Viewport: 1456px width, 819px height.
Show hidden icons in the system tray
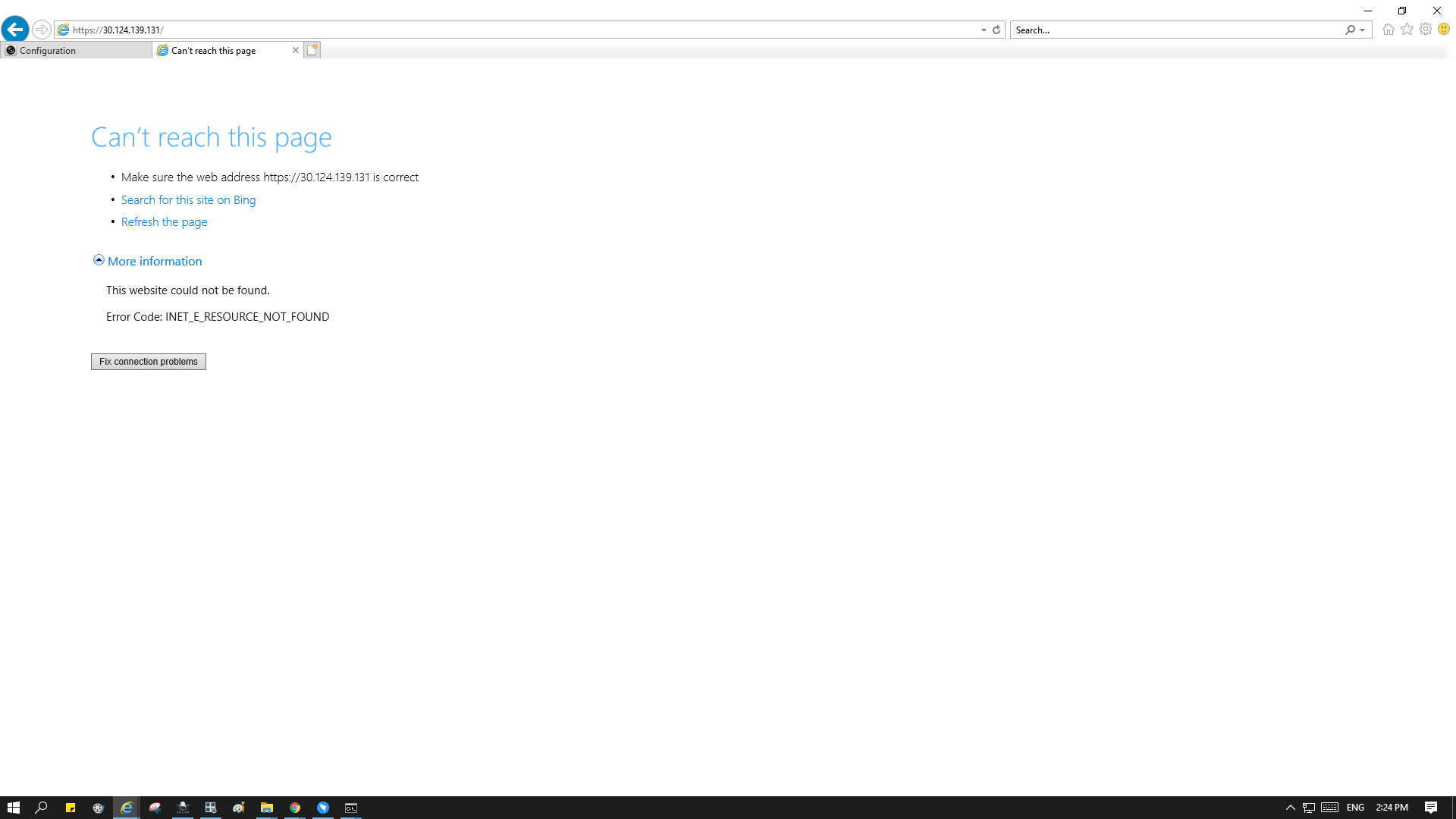[1290, 808]
